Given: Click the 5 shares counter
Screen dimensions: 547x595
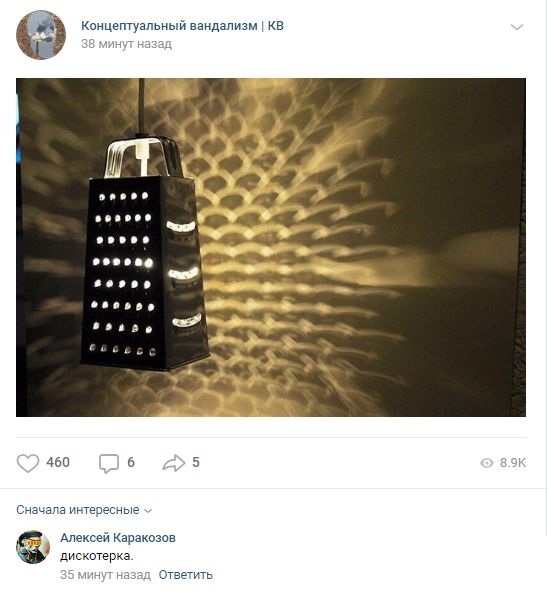Looking at the screenshot, I should [x=196, y=462].
